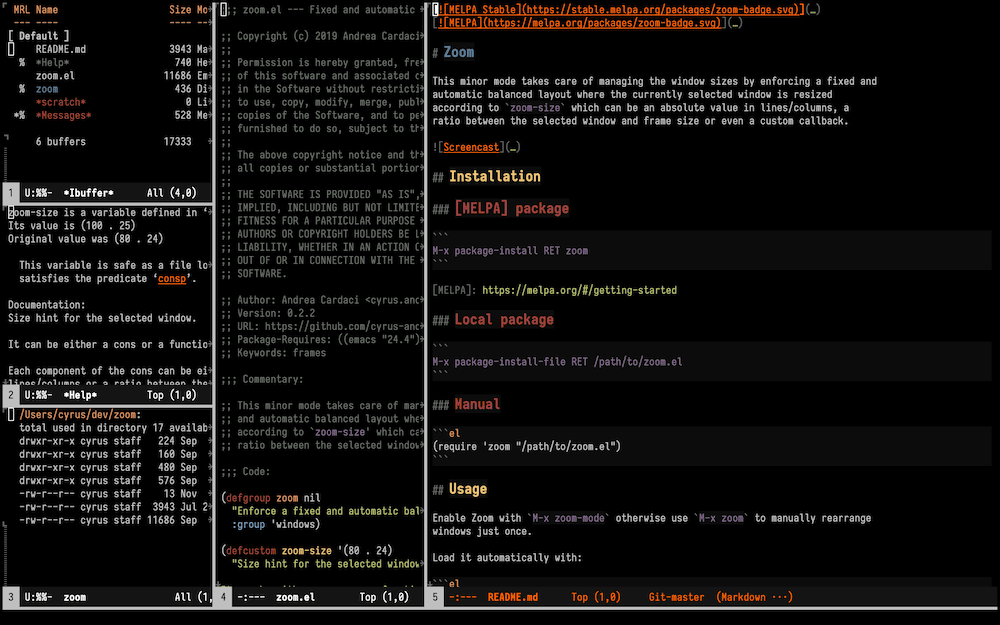Click window number 5 in the README.md mode line
Viewport: 1000px width, 625px height.
[435, 598]
